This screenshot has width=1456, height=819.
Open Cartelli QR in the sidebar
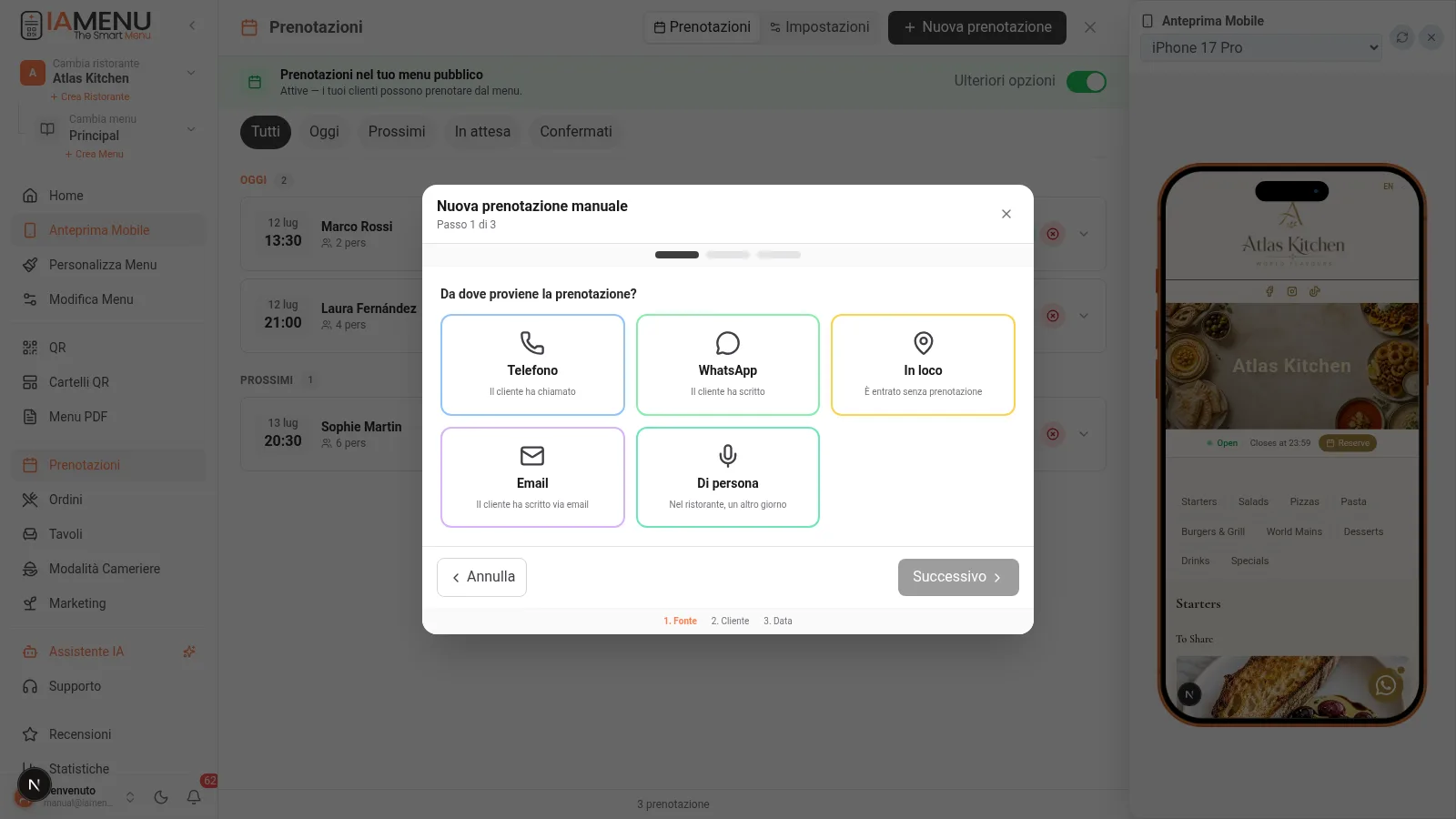tap(109, 382)
